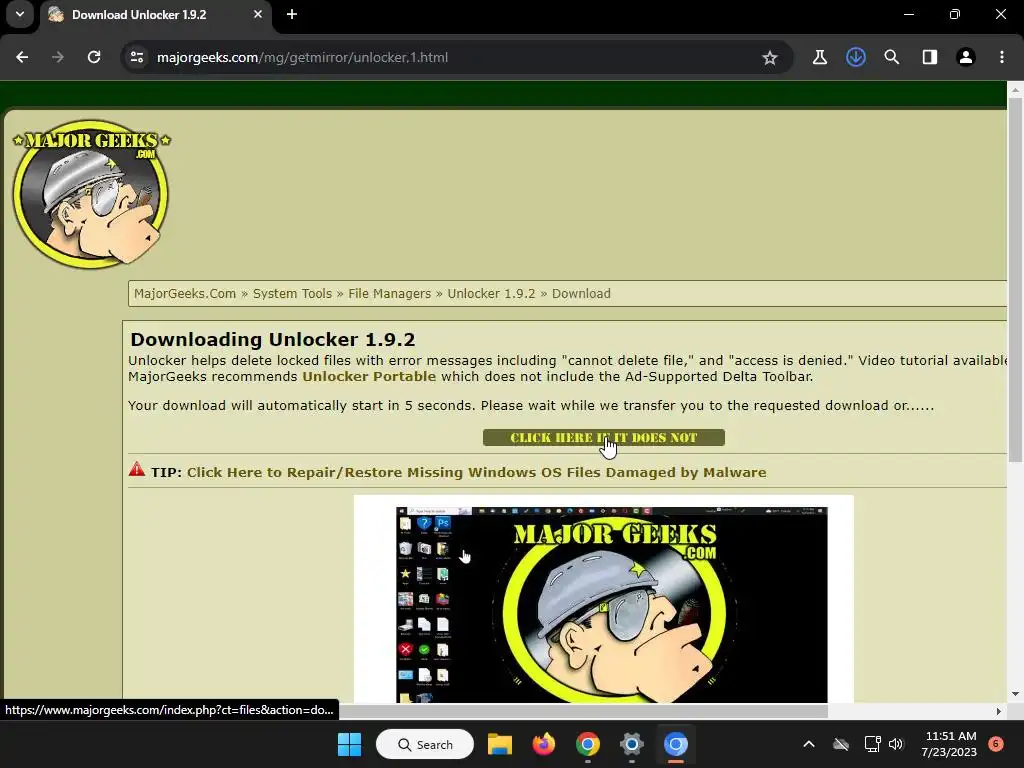Show hidden system tray icons
Viewport: 1024px width, 768px height.
coord(808,744)
